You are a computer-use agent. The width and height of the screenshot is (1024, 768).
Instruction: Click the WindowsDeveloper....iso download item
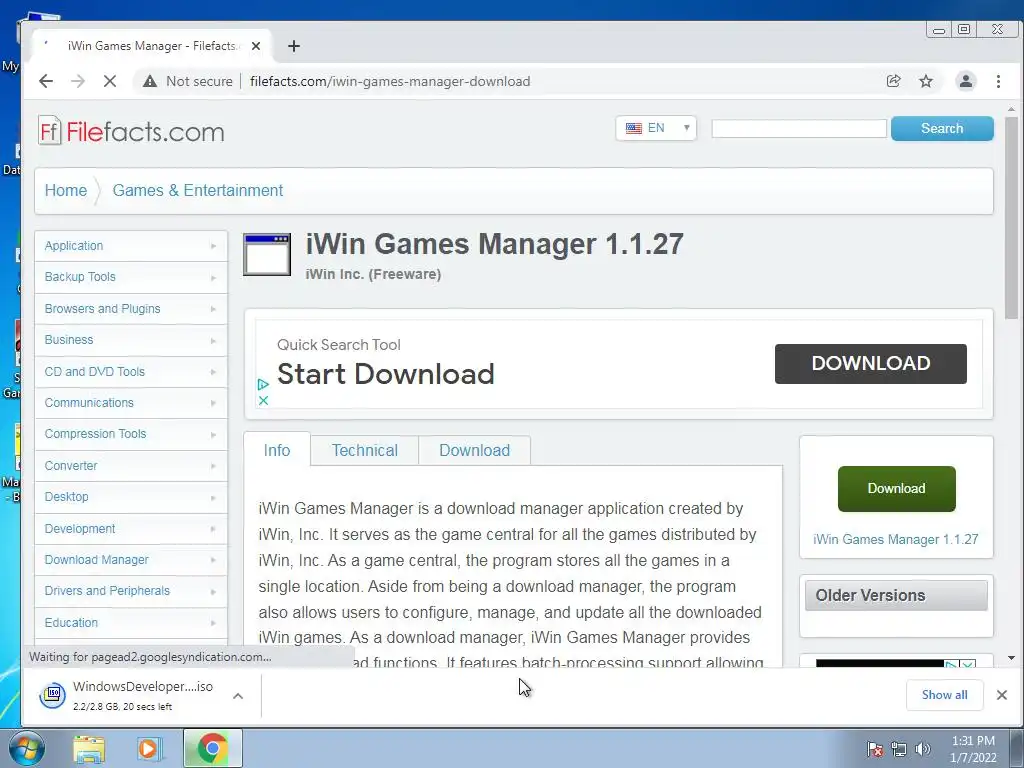coord(142,695)
